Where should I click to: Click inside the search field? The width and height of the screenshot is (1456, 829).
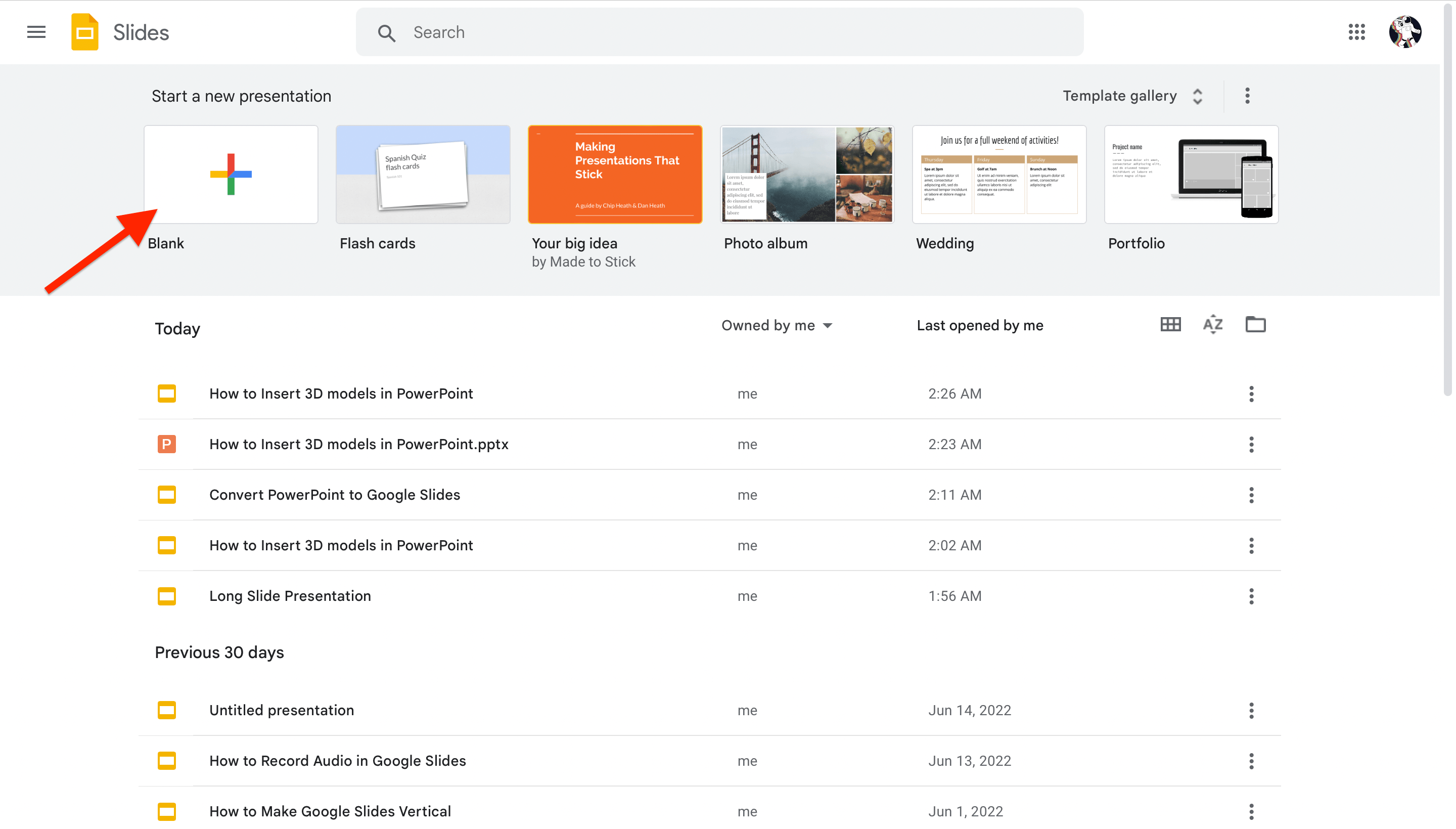[x=626, y=32]
